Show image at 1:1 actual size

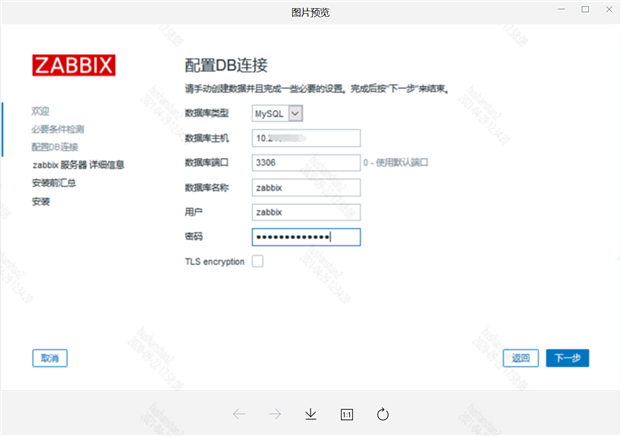coord(347,415)
